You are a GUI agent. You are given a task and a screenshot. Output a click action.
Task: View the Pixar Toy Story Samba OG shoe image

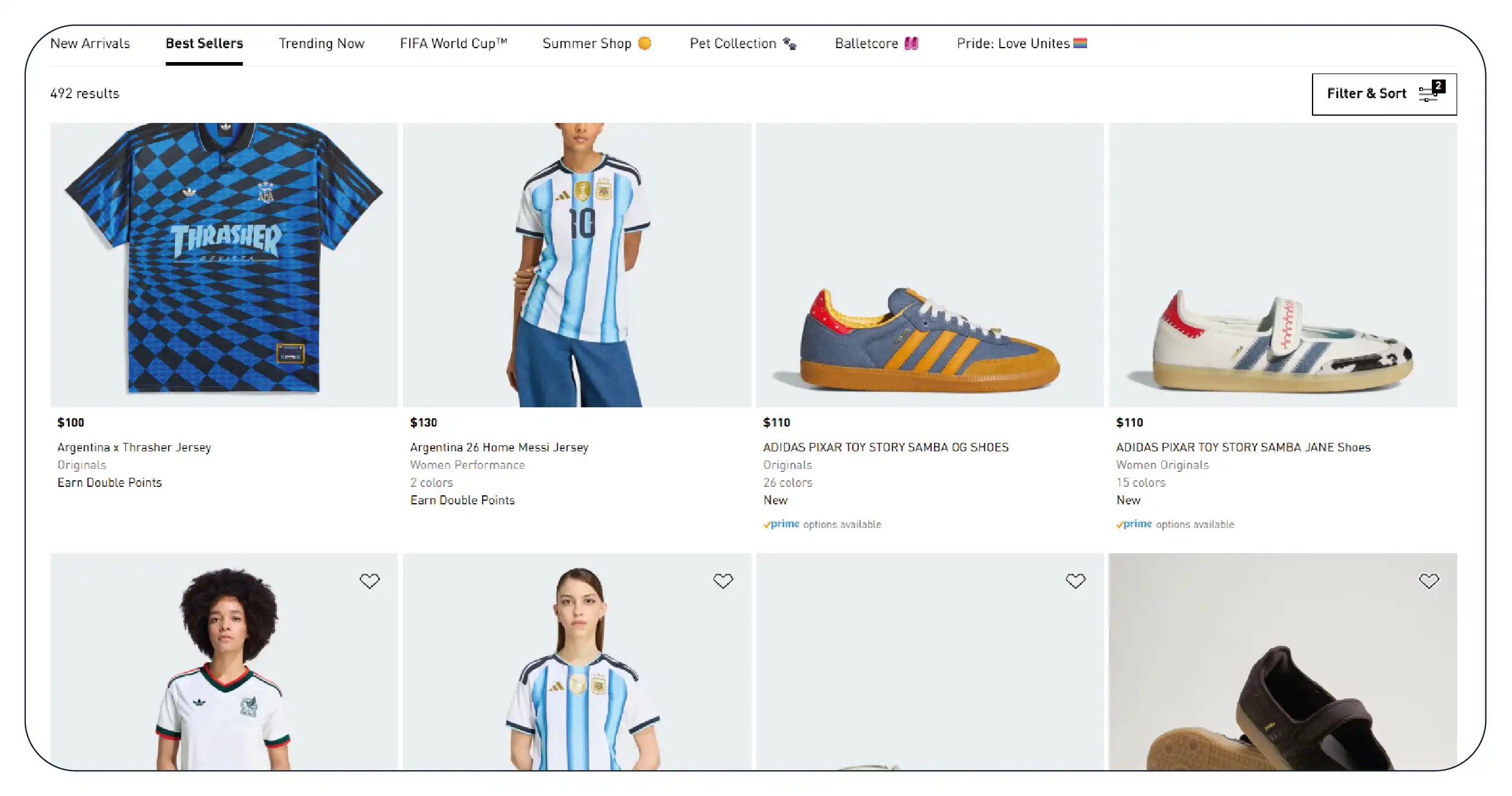tap(929, 265)
